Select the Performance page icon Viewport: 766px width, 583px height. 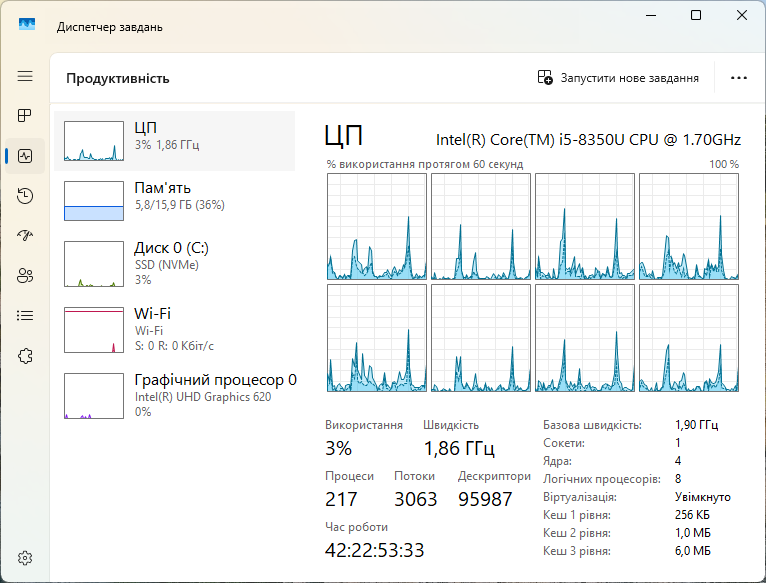coord(25,156)
